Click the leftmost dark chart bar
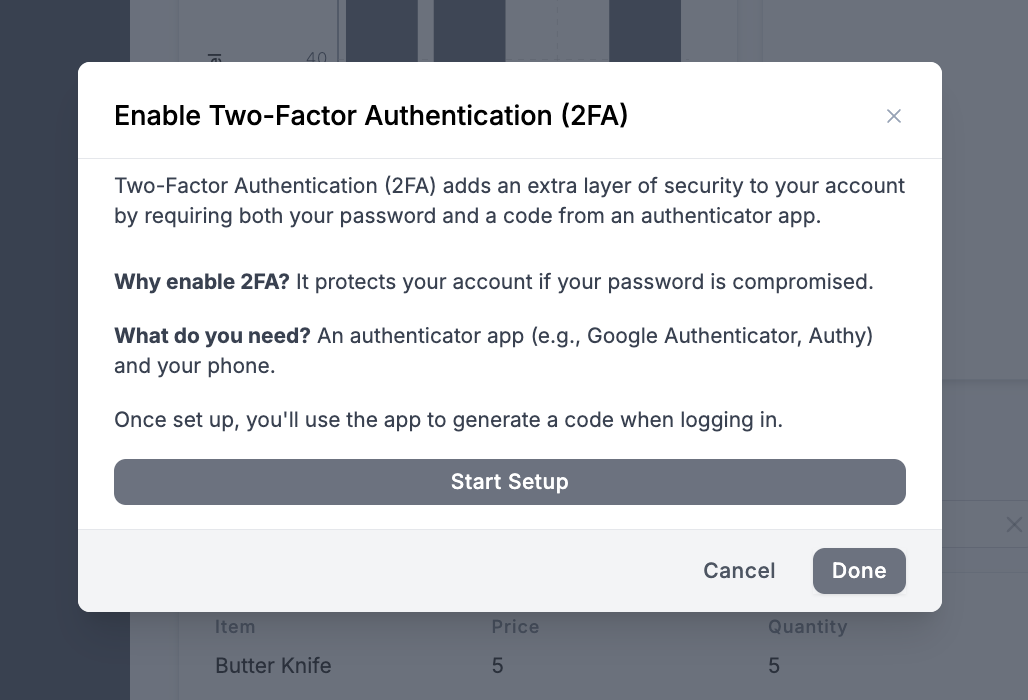 coord(382,30)
